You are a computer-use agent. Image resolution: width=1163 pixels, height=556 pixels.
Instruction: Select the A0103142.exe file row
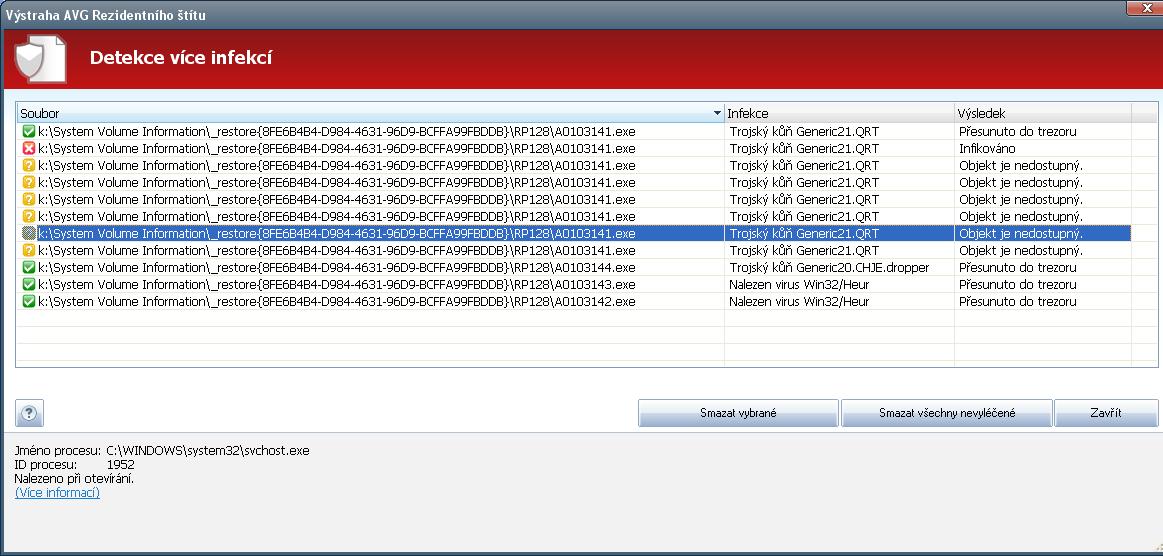point(336,302)
